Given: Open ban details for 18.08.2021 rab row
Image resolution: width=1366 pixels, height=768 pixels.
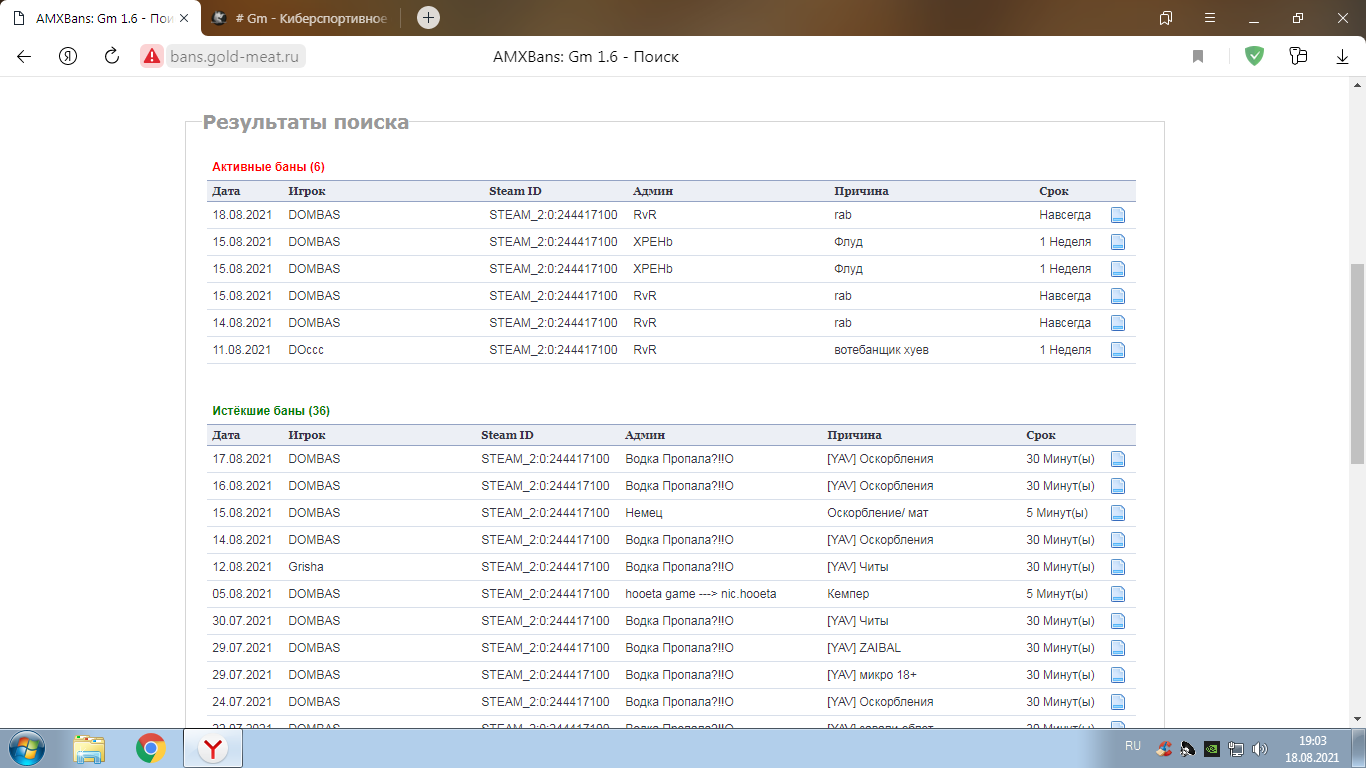Looking at the screenshot, I should pyautogui.click(x=1118, y=215).
